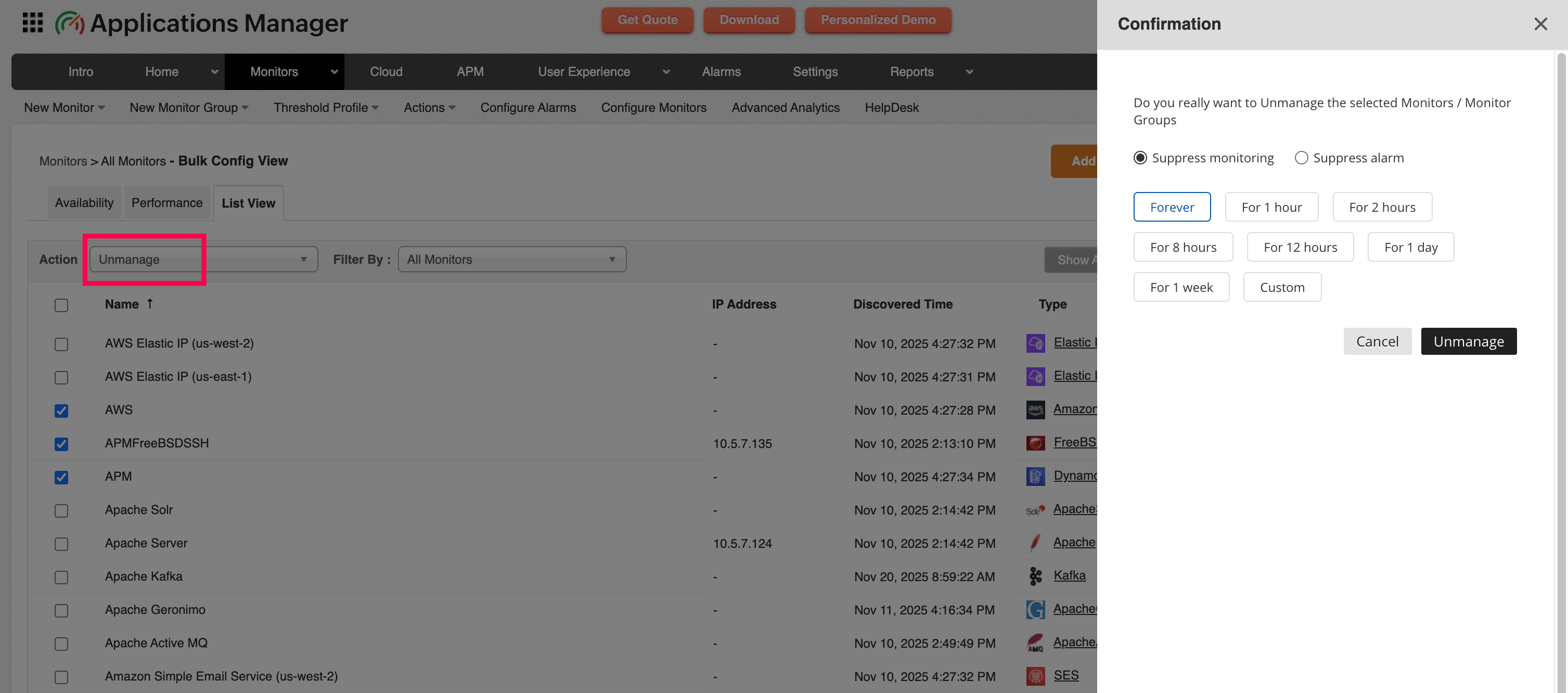Click the Cancel button
1568x693 pixels.
click(1377, 342)
